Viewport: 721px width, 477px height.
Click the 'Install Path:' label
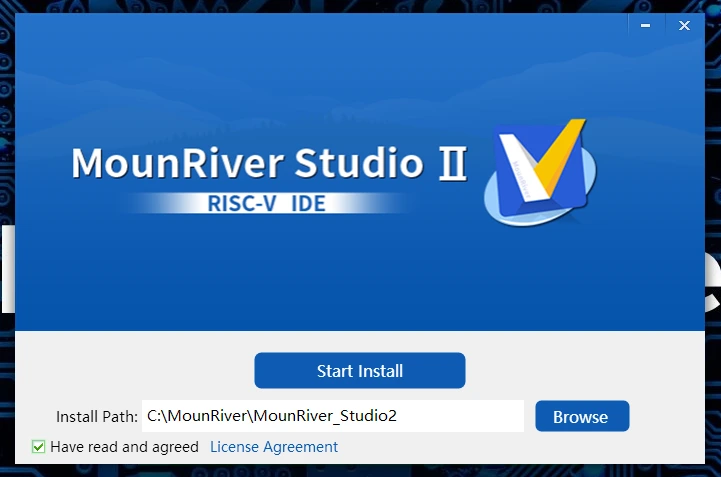(x=97, y=417)
